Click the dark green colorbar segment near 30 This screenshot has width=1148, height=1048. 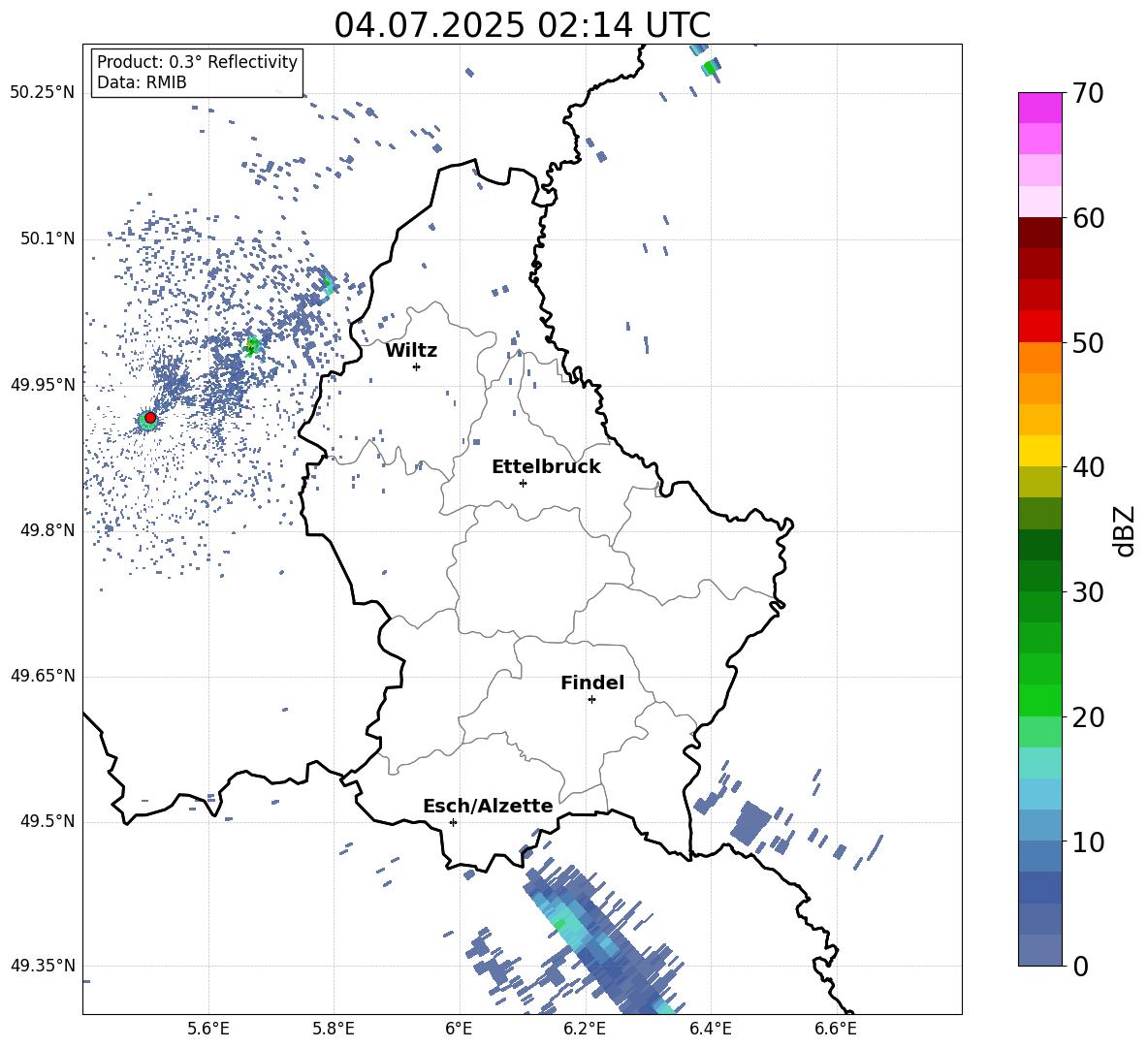[1039, 576]
